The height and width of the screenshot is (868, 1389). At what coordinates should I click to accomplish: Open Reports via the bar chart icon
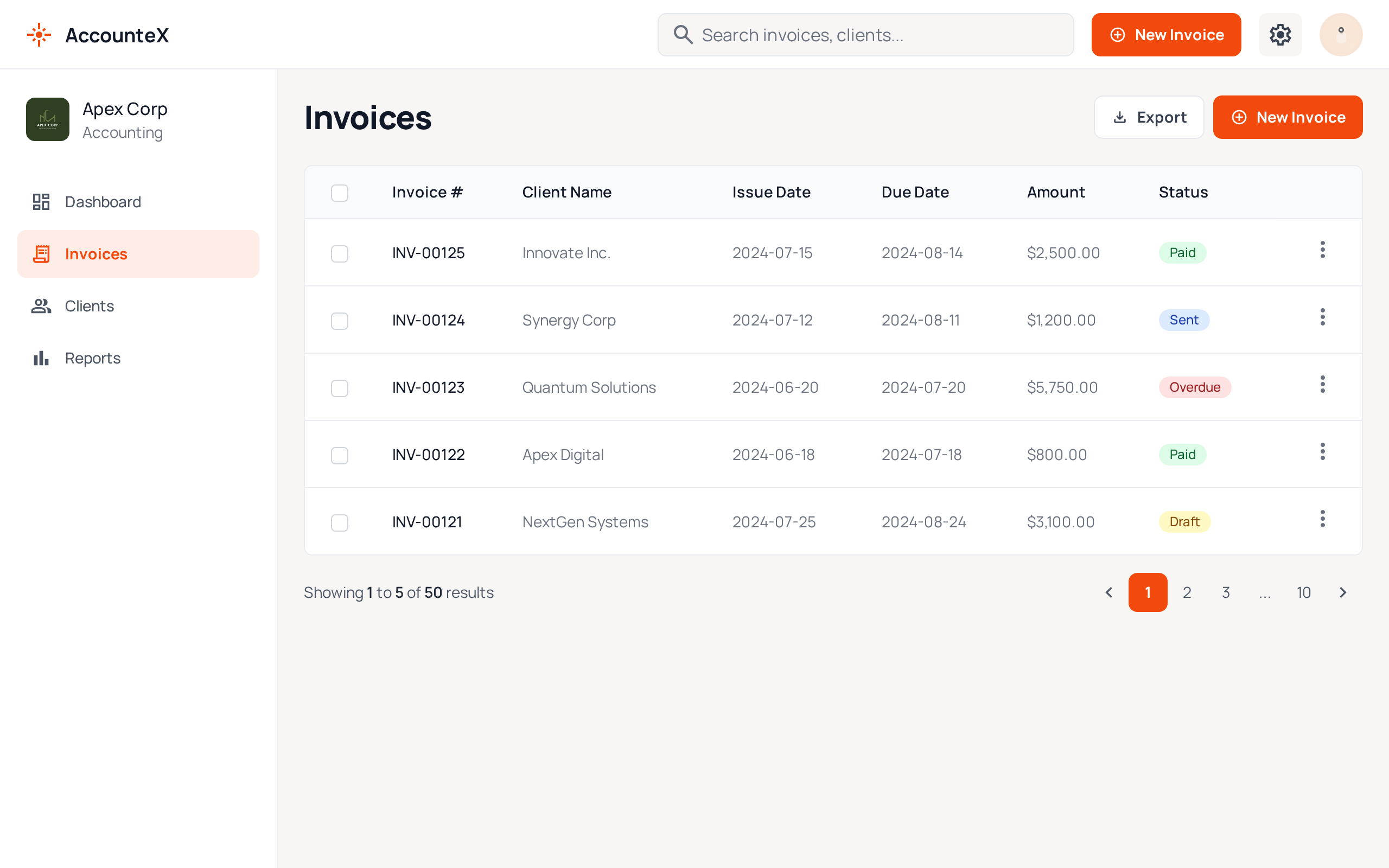pos(41,358)
